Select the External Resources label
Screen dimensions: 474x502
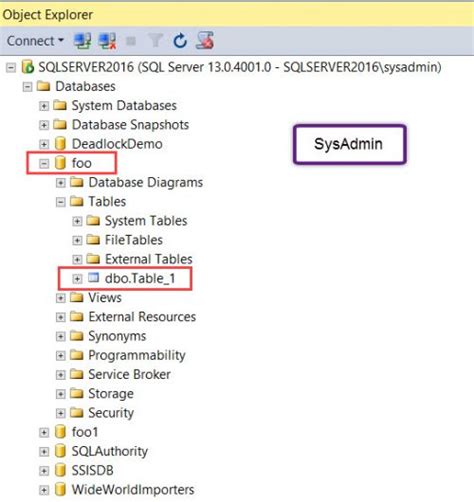coord(142,317)
